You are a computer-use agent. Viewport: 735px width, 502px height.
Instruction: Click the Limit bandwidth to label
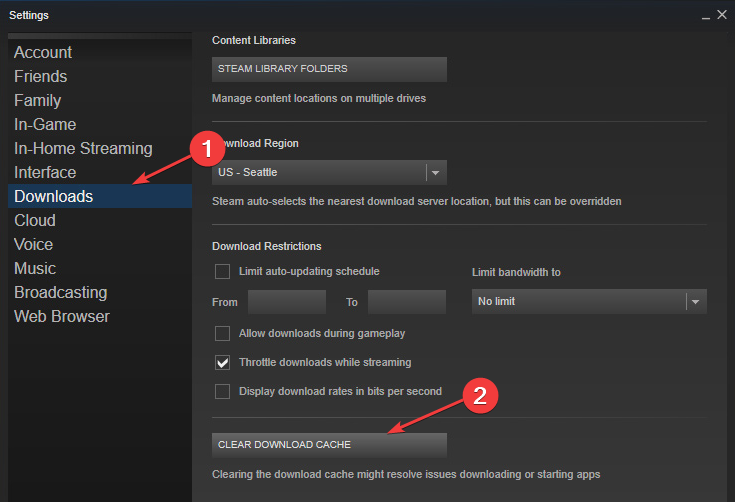[516, 272]
